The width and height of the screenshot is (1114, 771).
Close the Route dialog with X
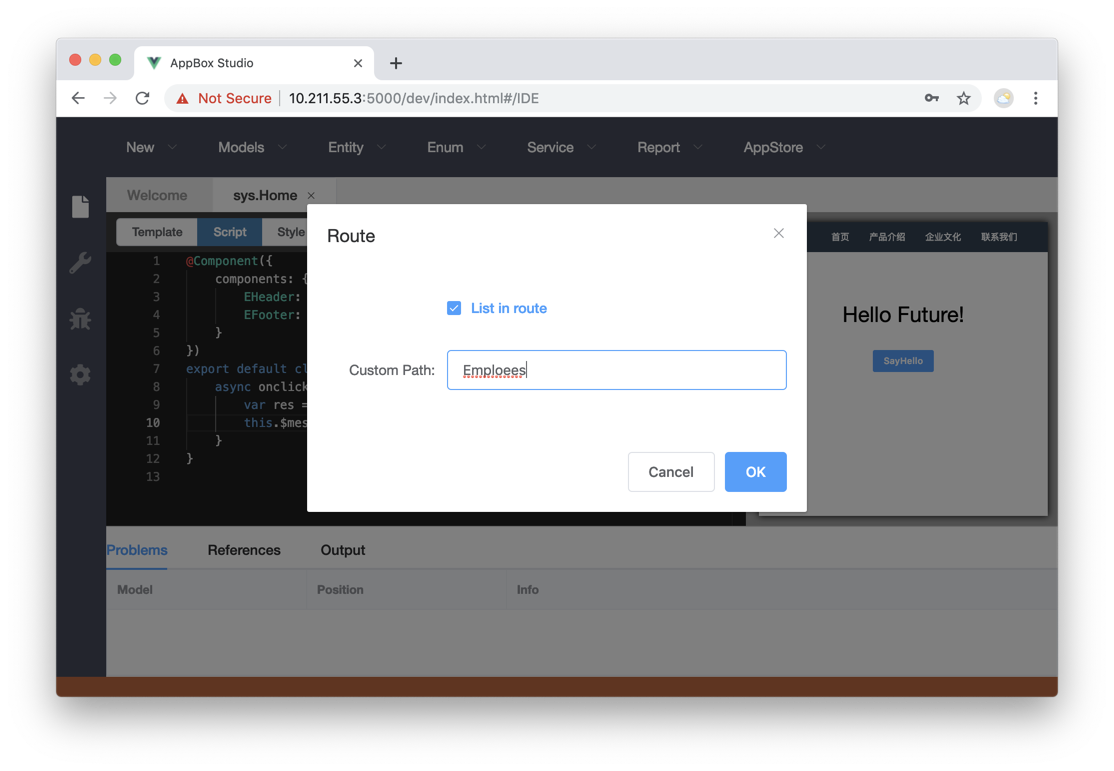click(779, 233)
